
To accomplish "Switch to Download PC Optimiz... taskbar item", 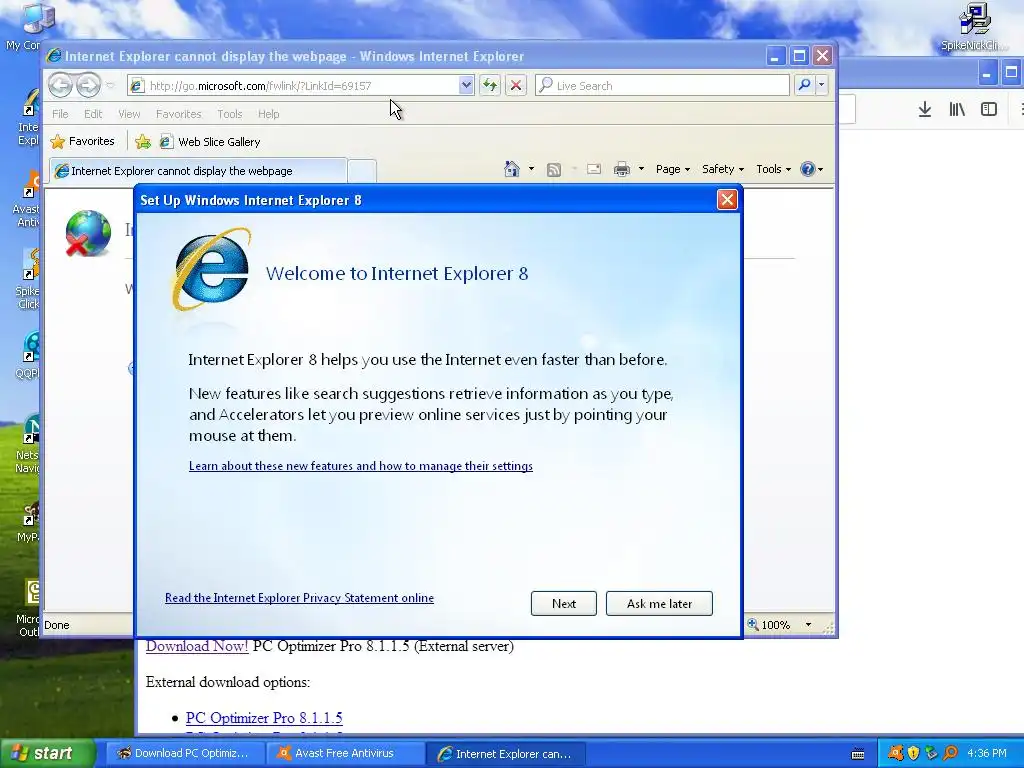I will pos(183,753).
